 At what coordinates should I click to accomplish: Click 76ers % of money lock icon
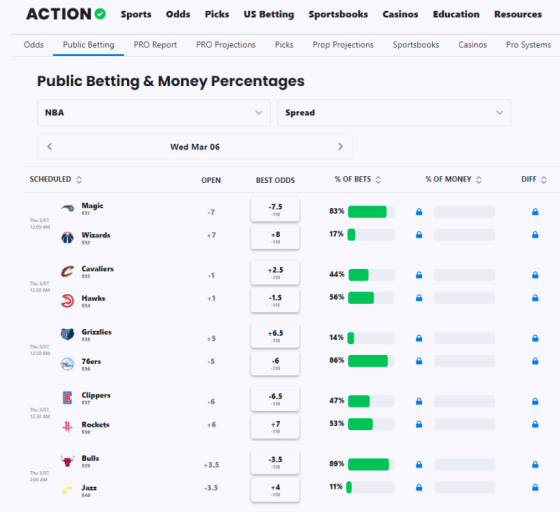(x=419, y=361)
